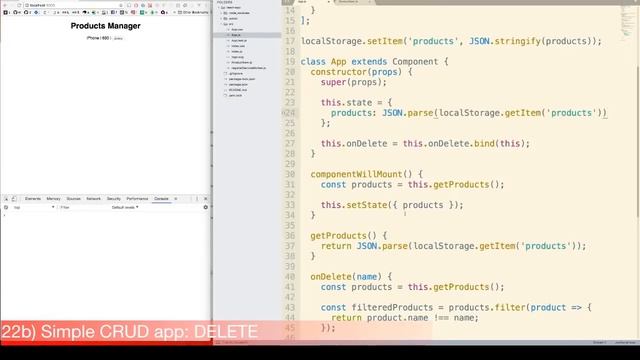Image resolution: width=640 pixels, height=360 pixels.
Task: Click the console Filter input field
Action: click(84, 207)
